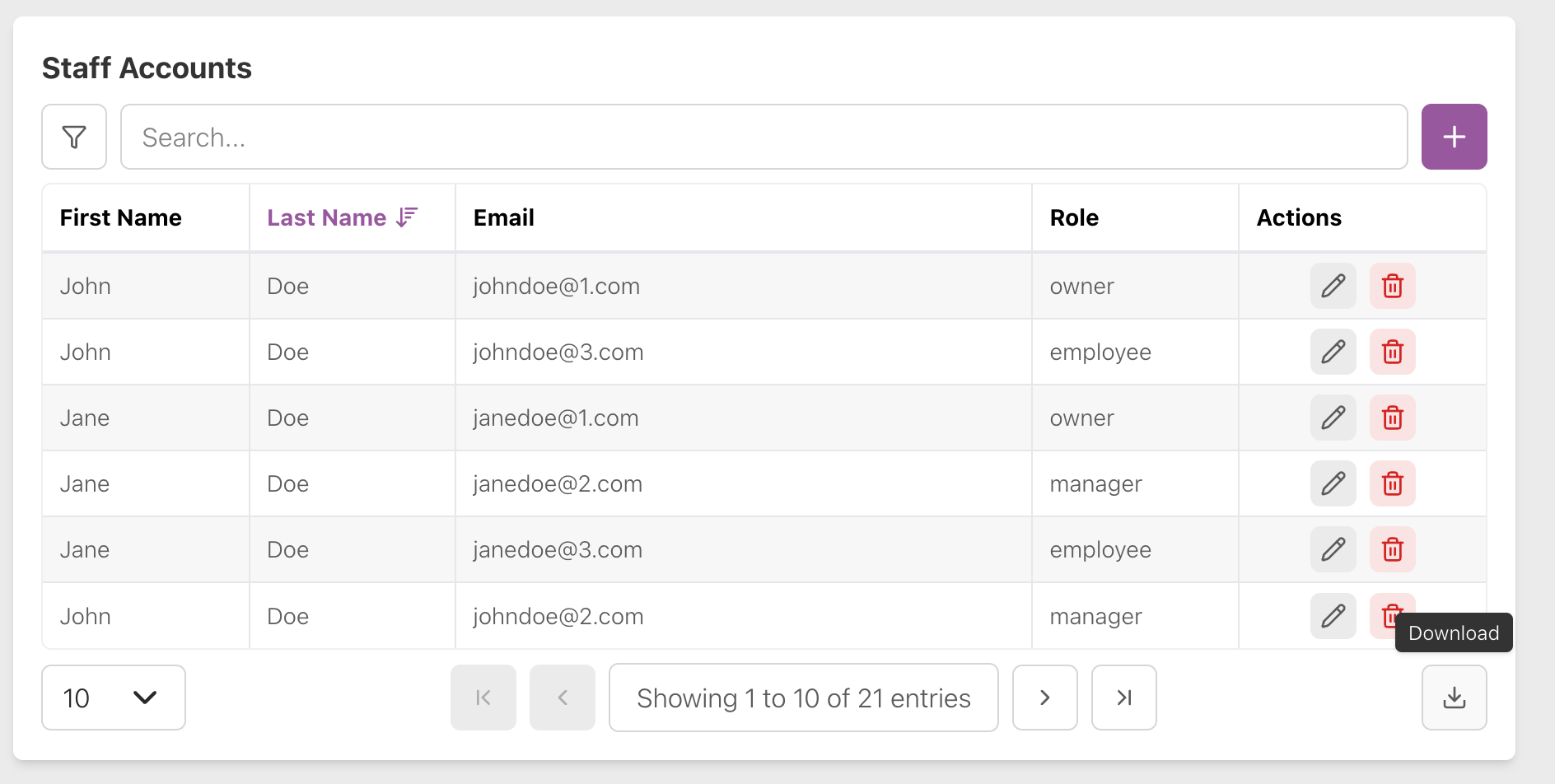Open the filter options funnel icon
Viewport: 1555px width, 784px height.
coord(74,137)
